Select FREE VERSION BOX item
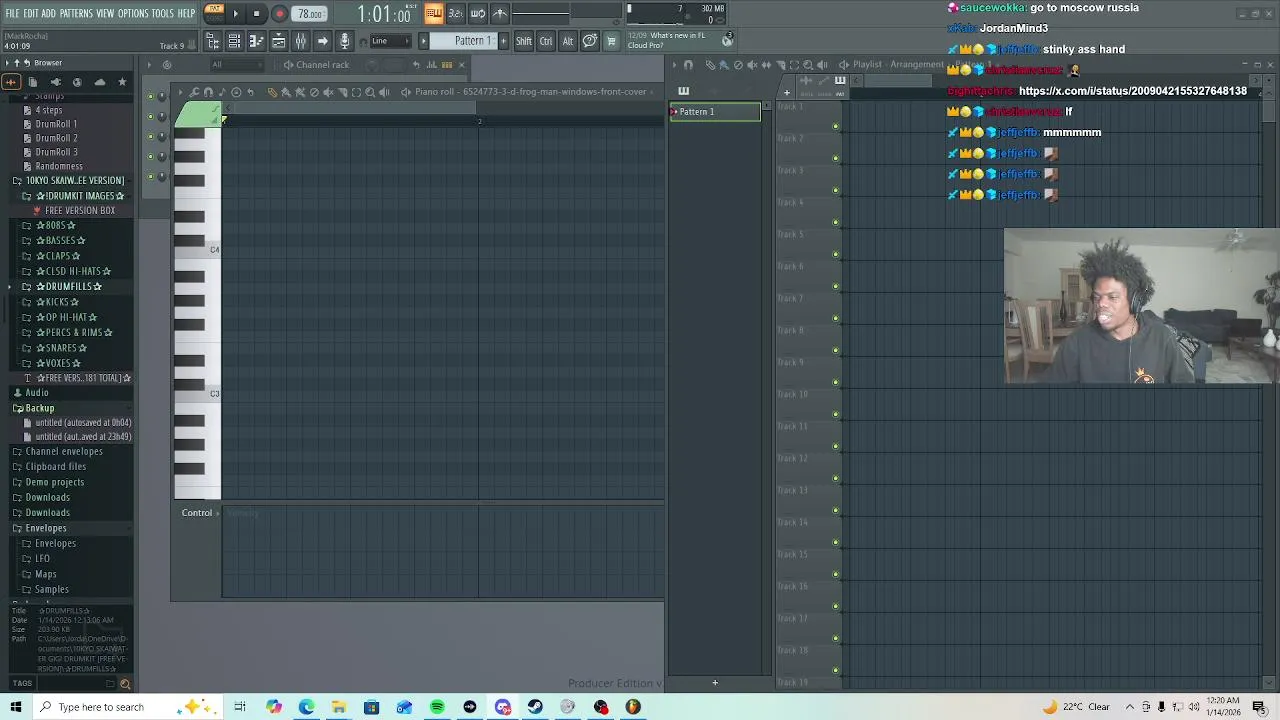 point(80,211)
